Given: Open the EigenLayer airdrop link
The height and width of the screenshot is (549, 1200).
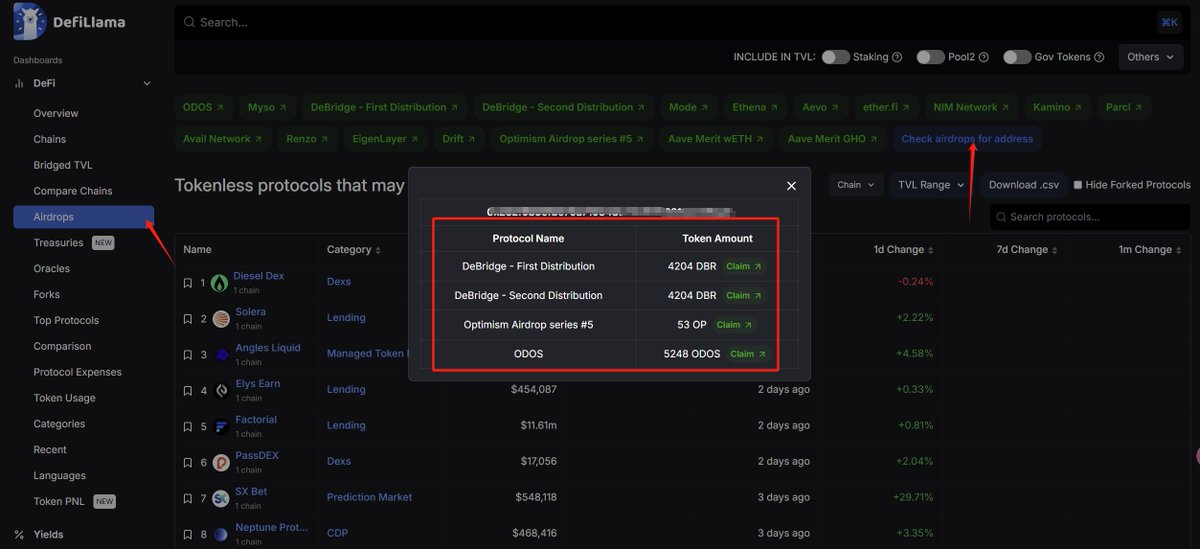Looking at the screenshot, I should (386, 139).
